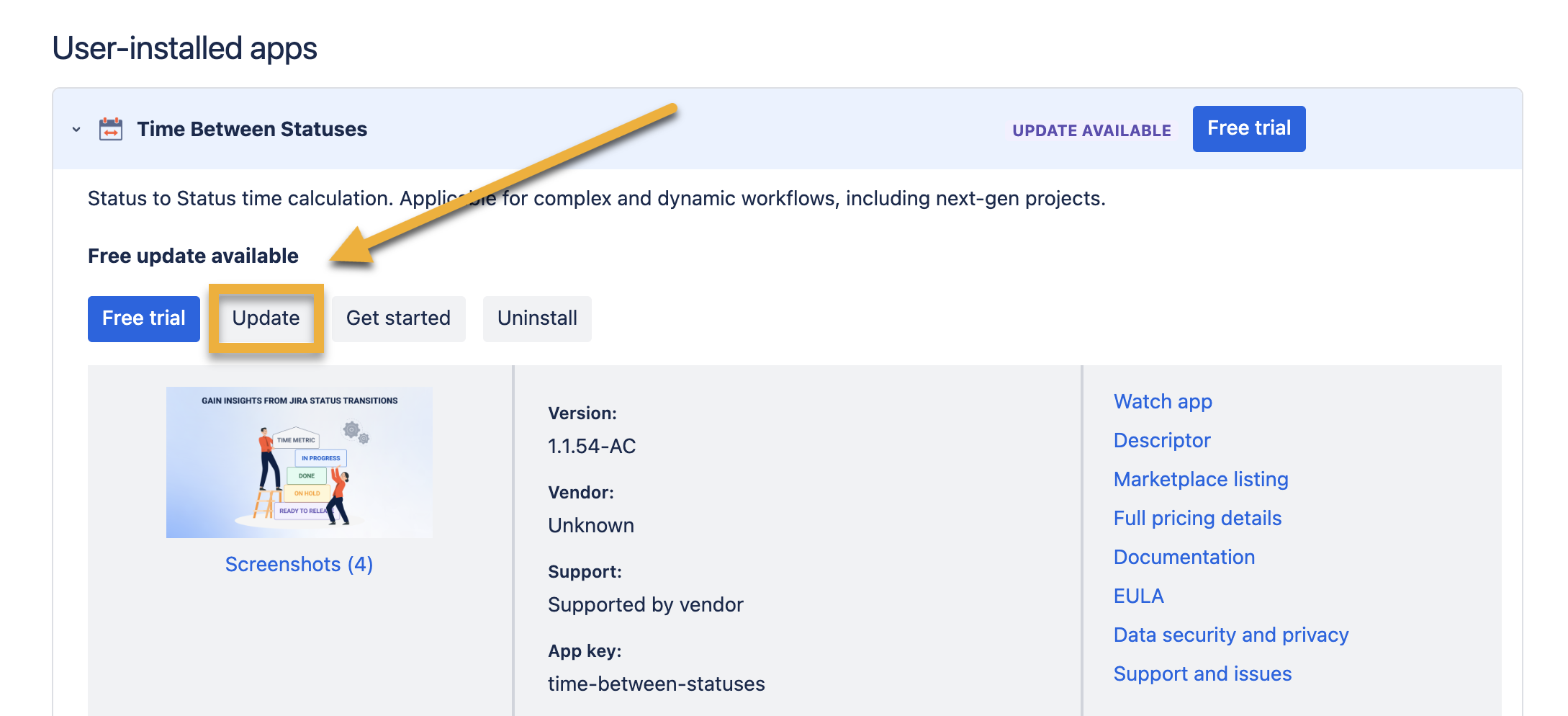Open Data security and privacy link
Viewport: 1568px width, 716px height.
tap(1230, 635)
